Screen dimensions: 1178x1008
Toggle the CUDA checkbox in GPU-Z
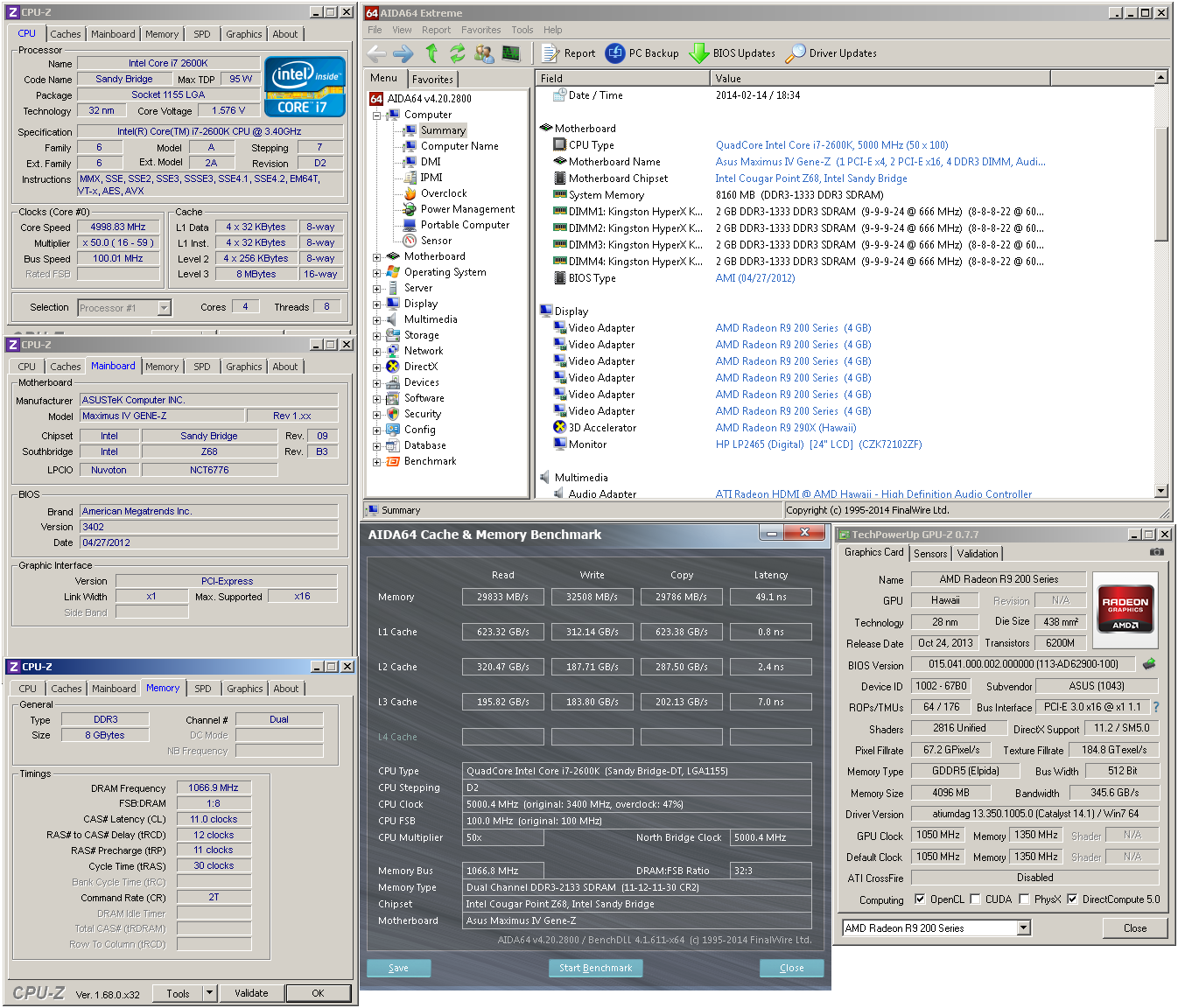pyautogui.click(x=974, y=899)
